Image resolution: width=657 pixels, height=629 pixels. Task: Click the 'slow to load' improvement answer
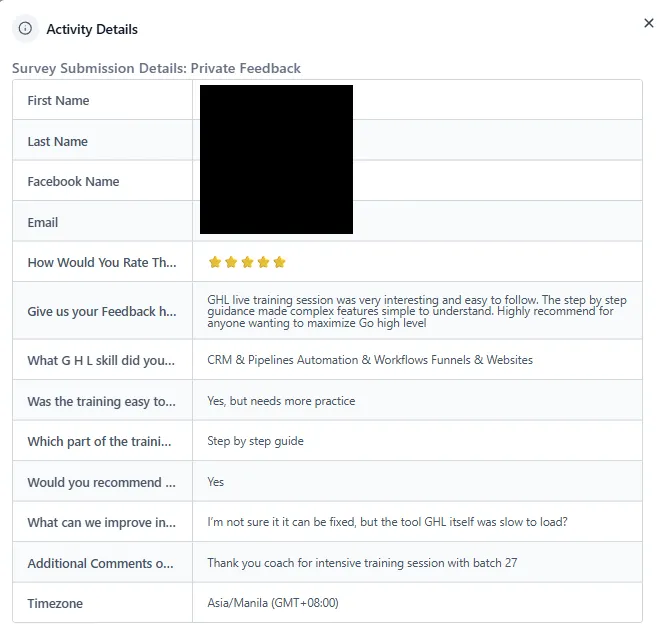[388, 522]
